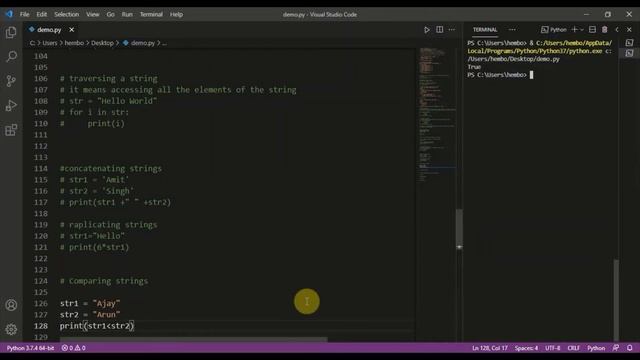Open the errors and warnings indicator
This screenshot has width=640, height=360.
click(x=73, y=348)
